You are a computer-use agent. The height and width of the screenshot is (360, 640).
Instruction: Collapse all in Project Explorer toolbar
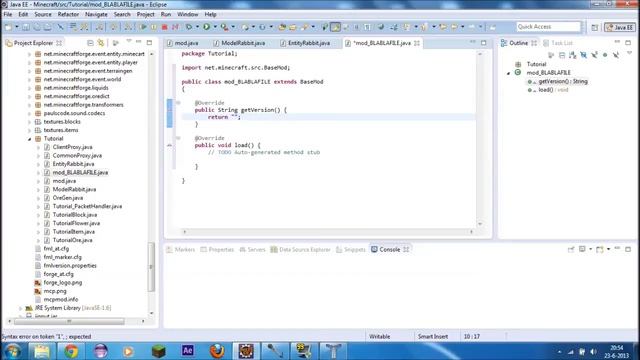(x=90, y=43)
